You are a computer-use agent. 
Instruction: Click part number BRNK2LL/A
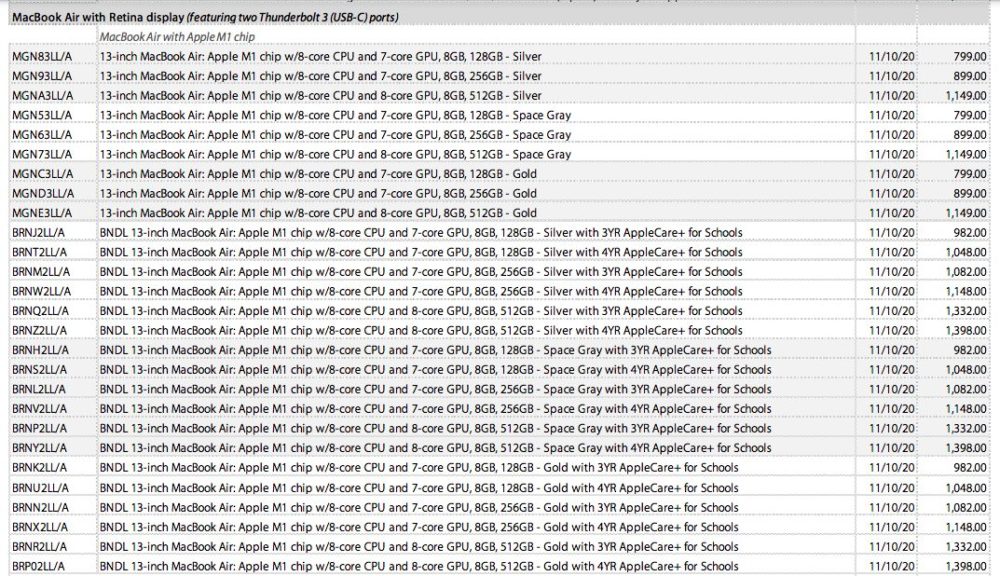40,468
